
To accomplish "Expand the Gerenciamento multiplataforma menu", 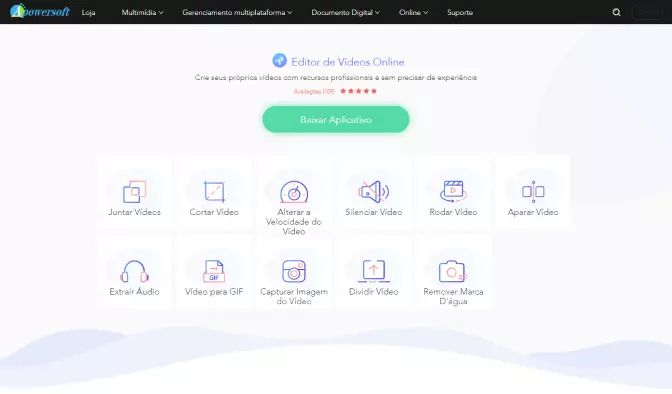I will (237, 12).
